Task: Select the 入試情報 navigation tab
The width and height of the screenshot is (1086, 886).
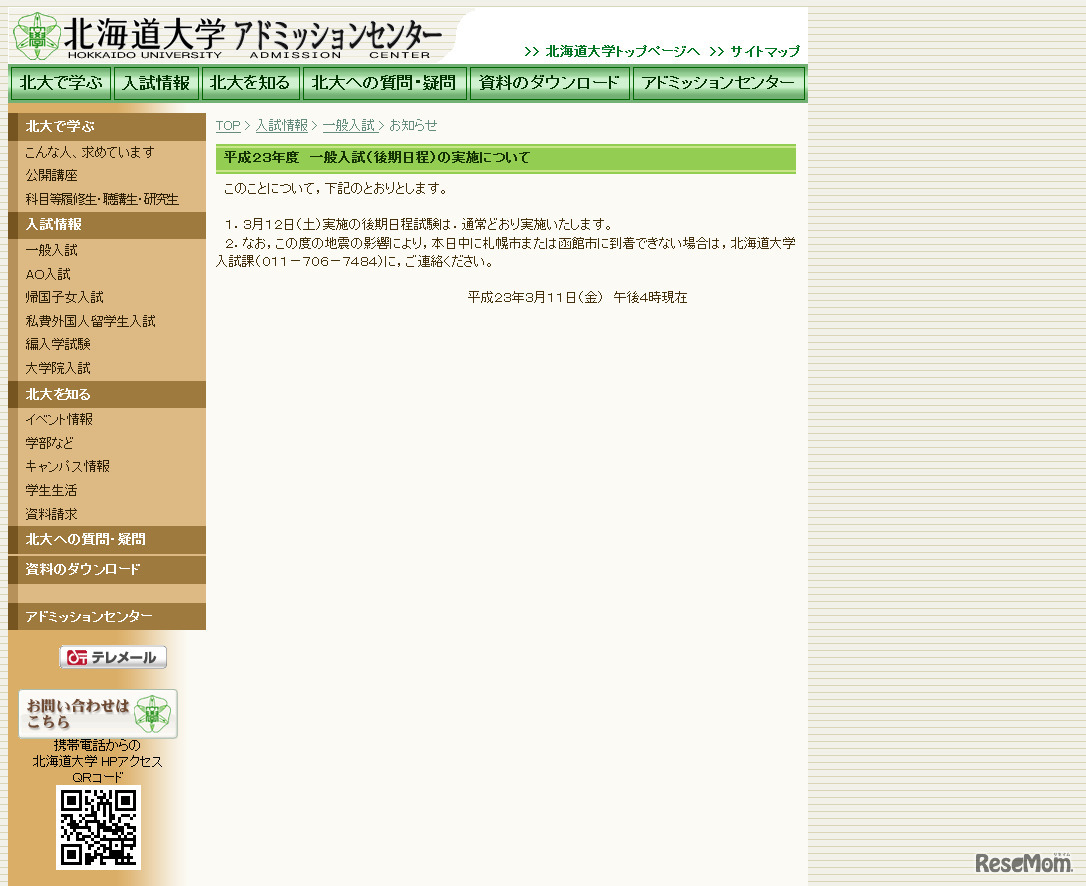Action: 157,84
